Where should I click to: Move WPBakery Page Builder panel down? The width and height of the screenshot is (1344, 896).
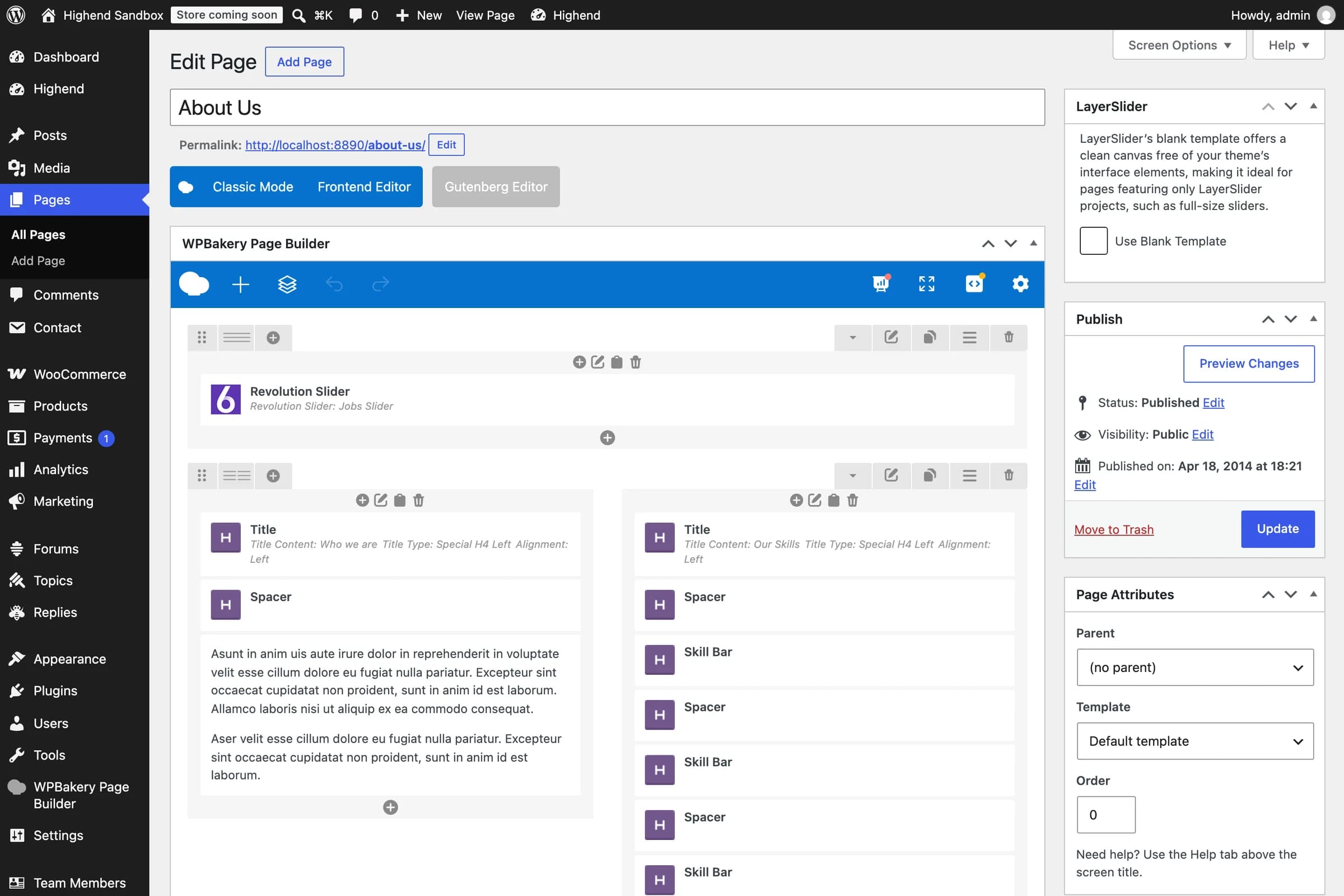pyautogui.click(x=1011, y=244)
